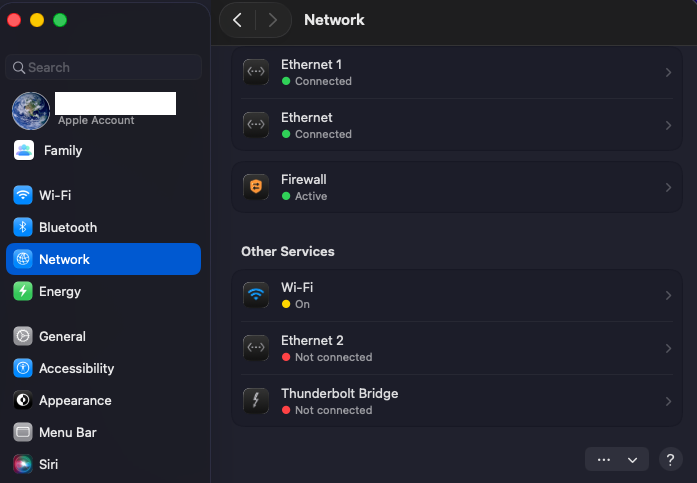The image size is (697, 483).
Task: Click the Family icon in sidebar
Action: click(x=24, y=150)
